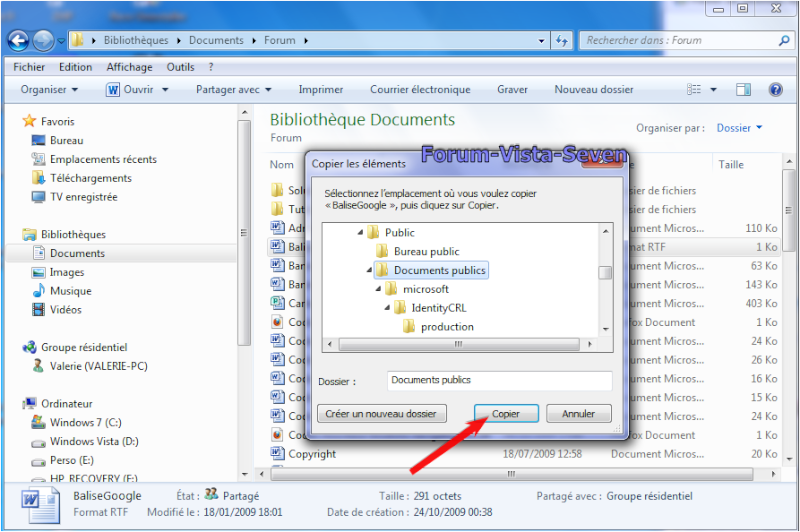Click the dialog tree vertical scrollbar thumb

[x=605, y=272]
